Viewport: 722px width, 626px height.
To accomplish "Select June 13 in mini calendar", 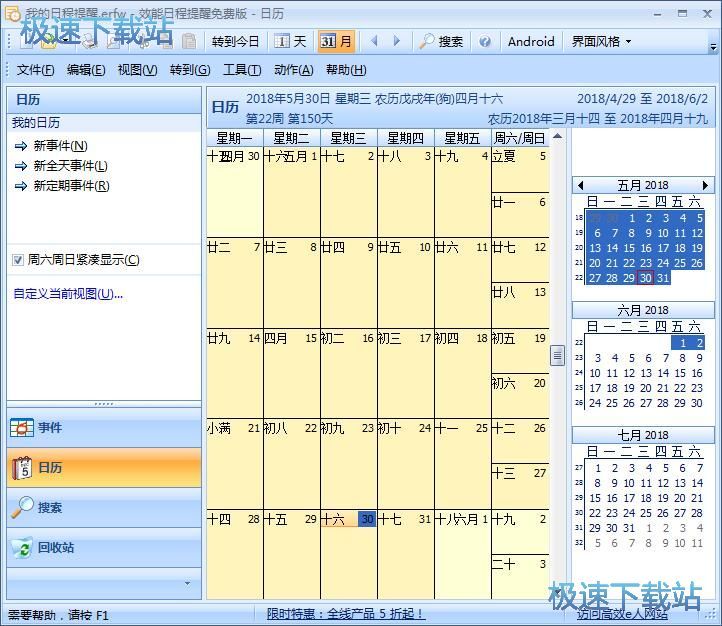I will coord(646,373).
